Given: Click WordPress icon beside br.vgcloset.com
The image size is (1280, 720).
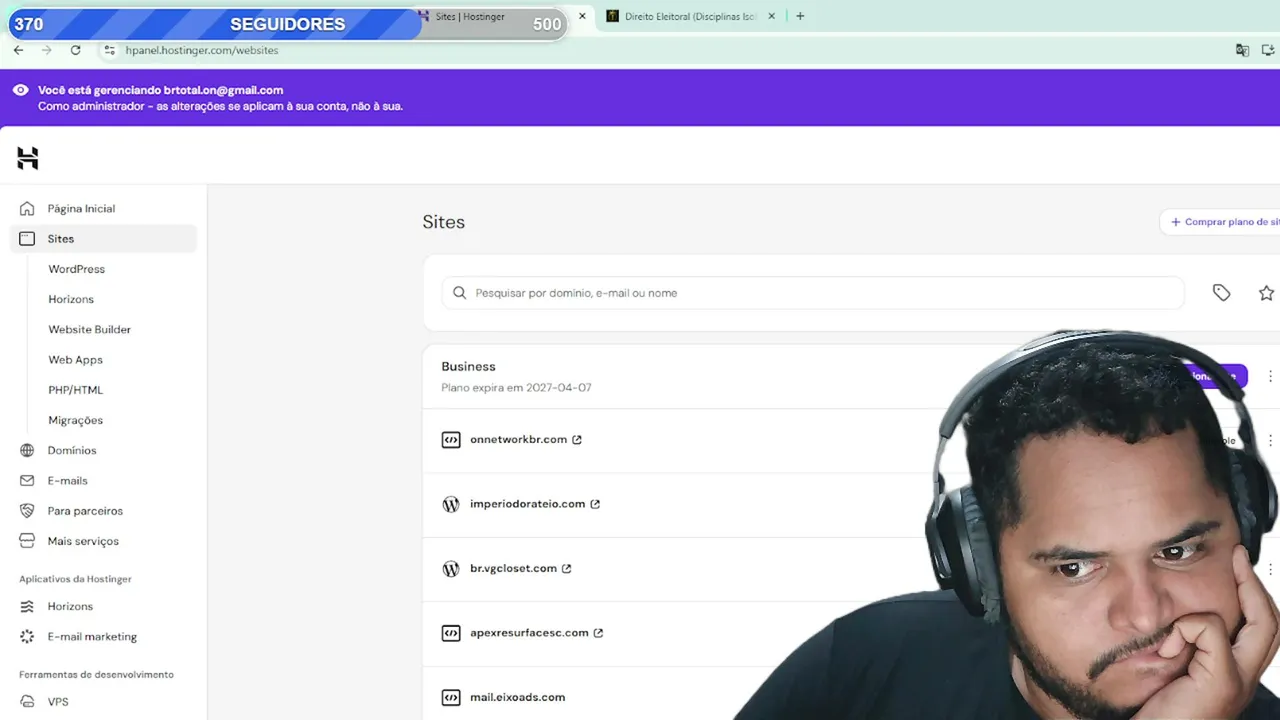Looking at the screenshot, I should click(x=451, y=569).
